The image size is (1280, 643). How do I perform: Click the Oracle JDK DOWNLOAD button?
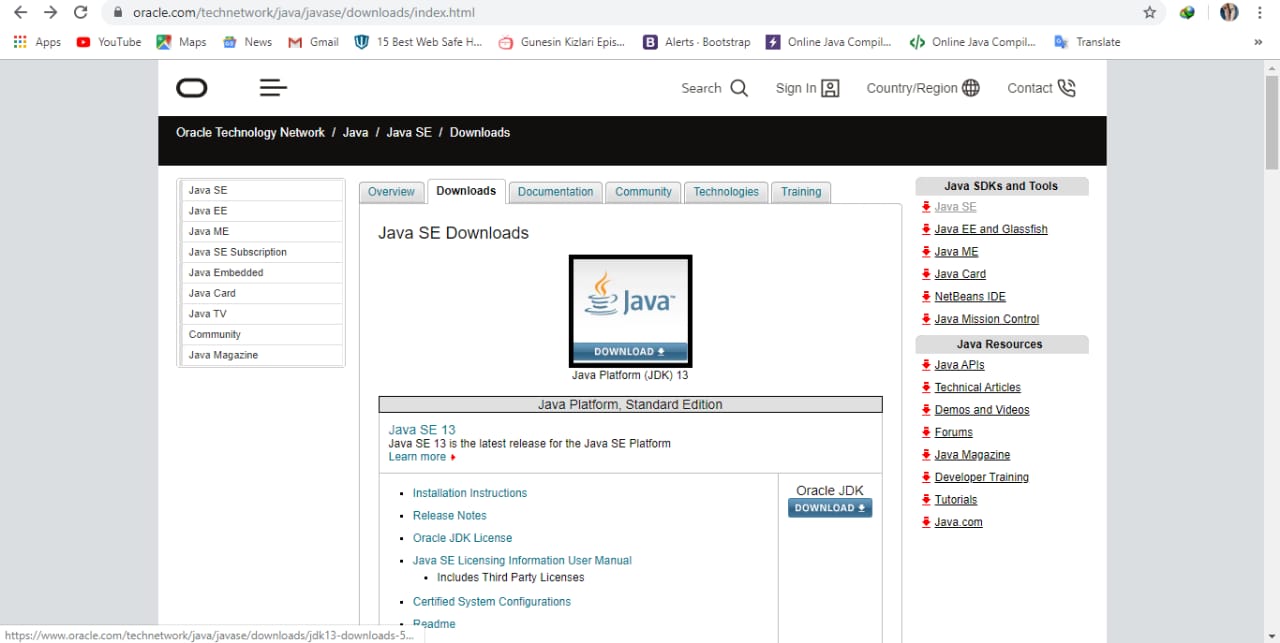pyautogui.click(x=829, y=508)
